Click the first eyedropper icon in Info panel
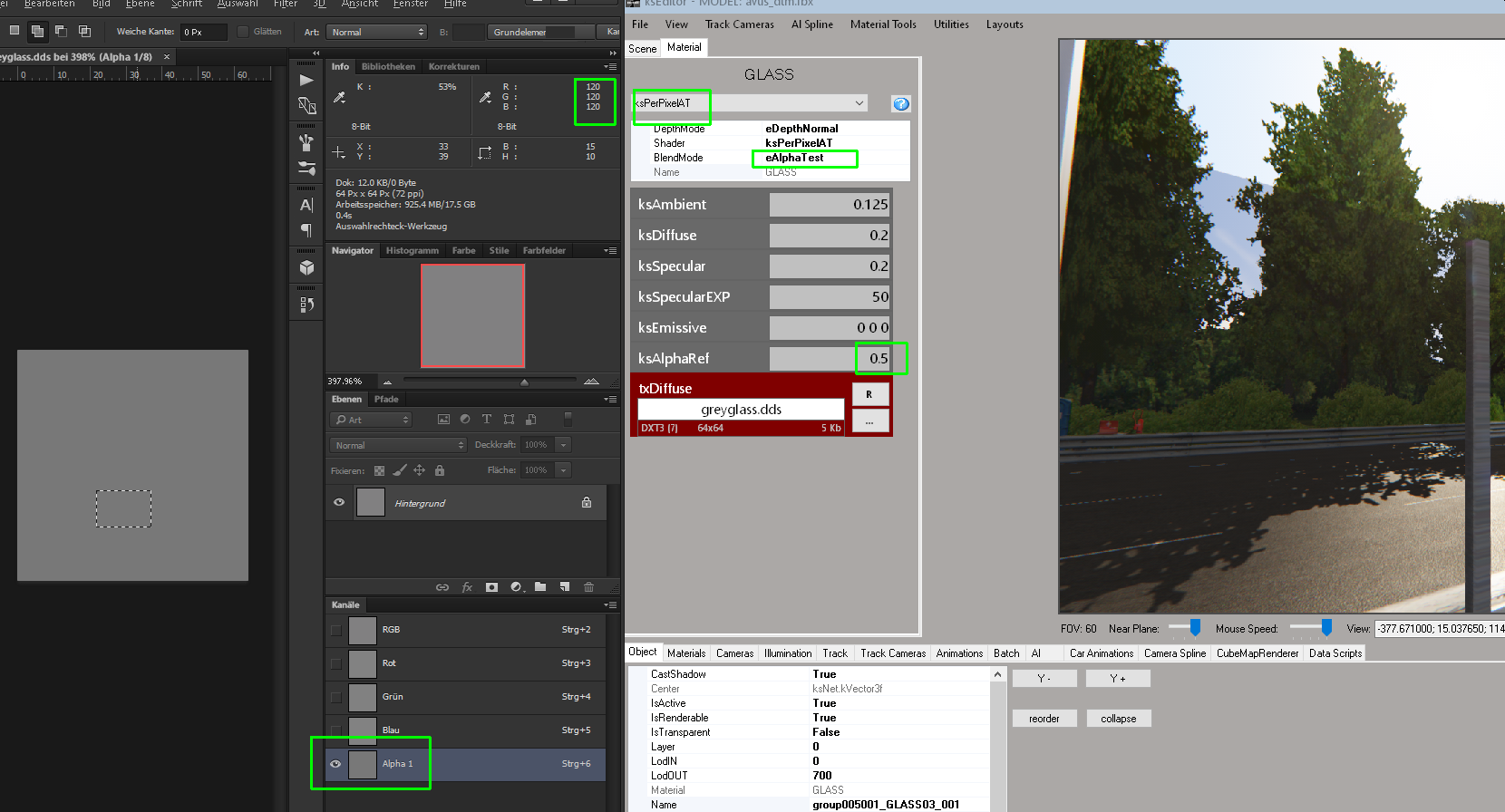The width and height of the screenshot is (1505, 812). (340, 97)
